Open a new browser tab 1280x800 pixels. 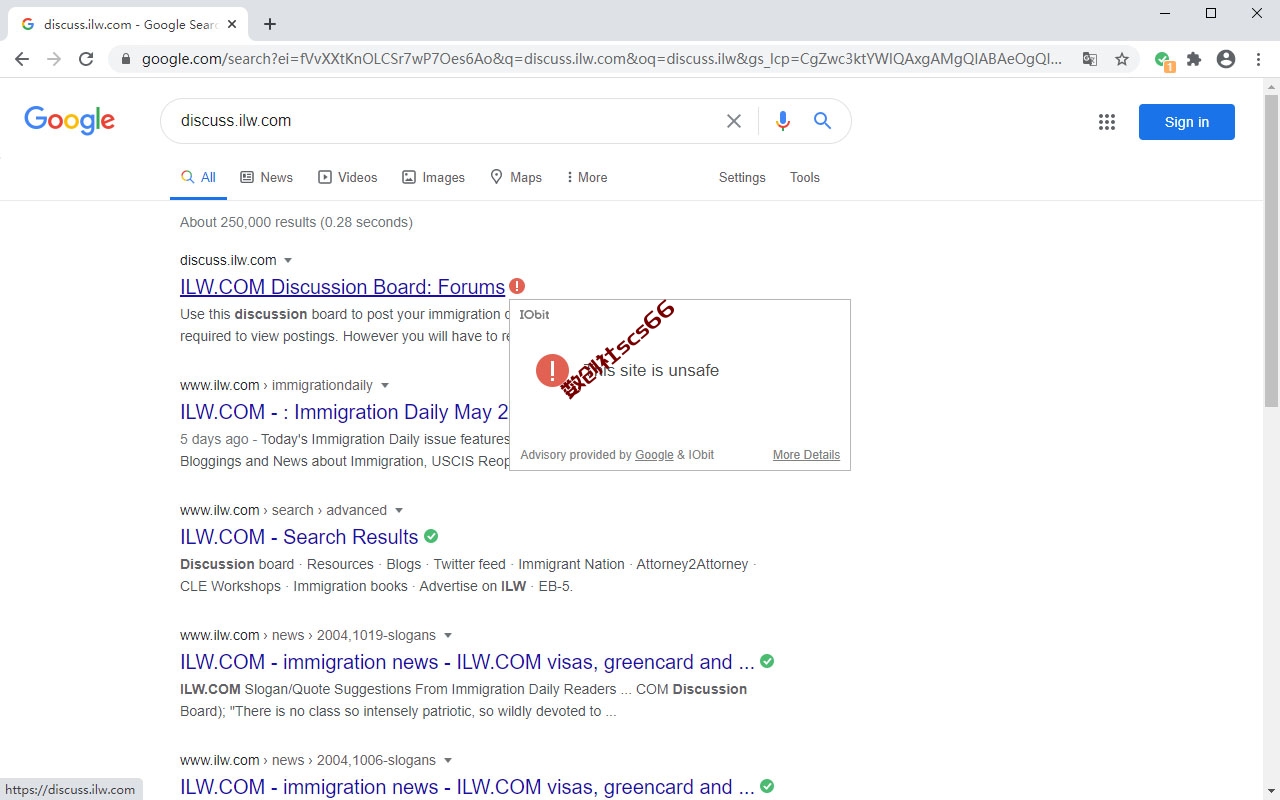coord(270,24)
